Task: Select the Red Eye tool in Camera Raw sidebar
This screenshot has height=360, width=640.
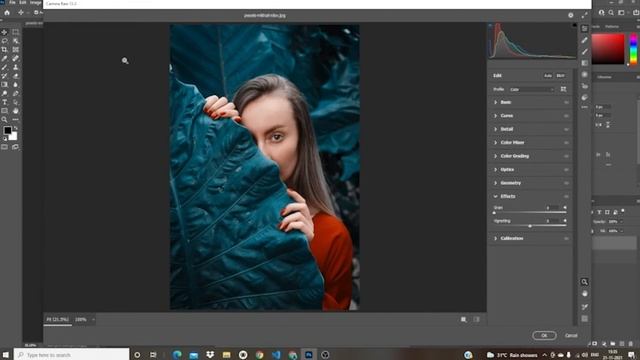Action: pos(584,86)
